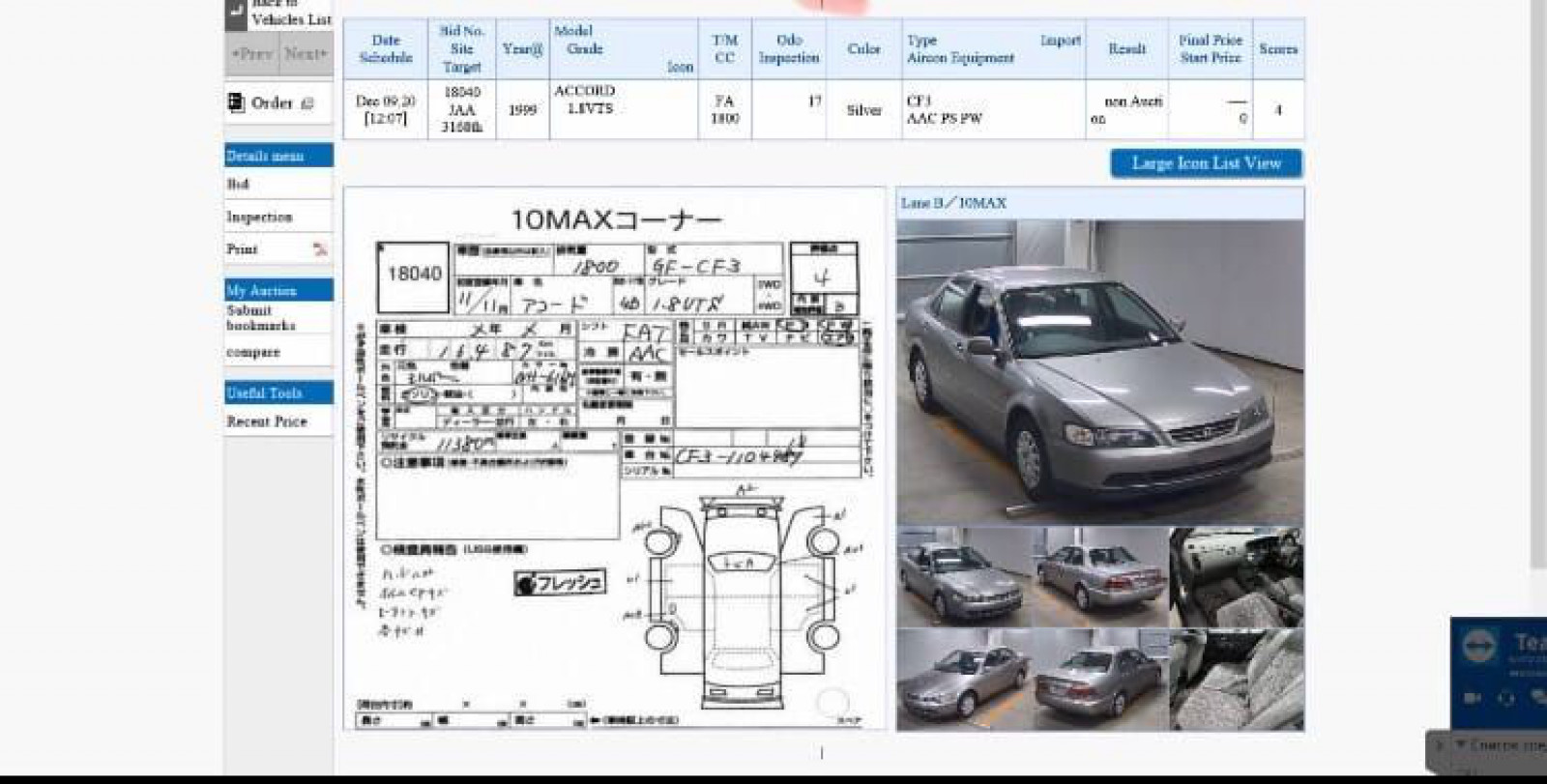Click the Color column header
This screenshot has height=784, width=1547.
click(x=863, y=49)
